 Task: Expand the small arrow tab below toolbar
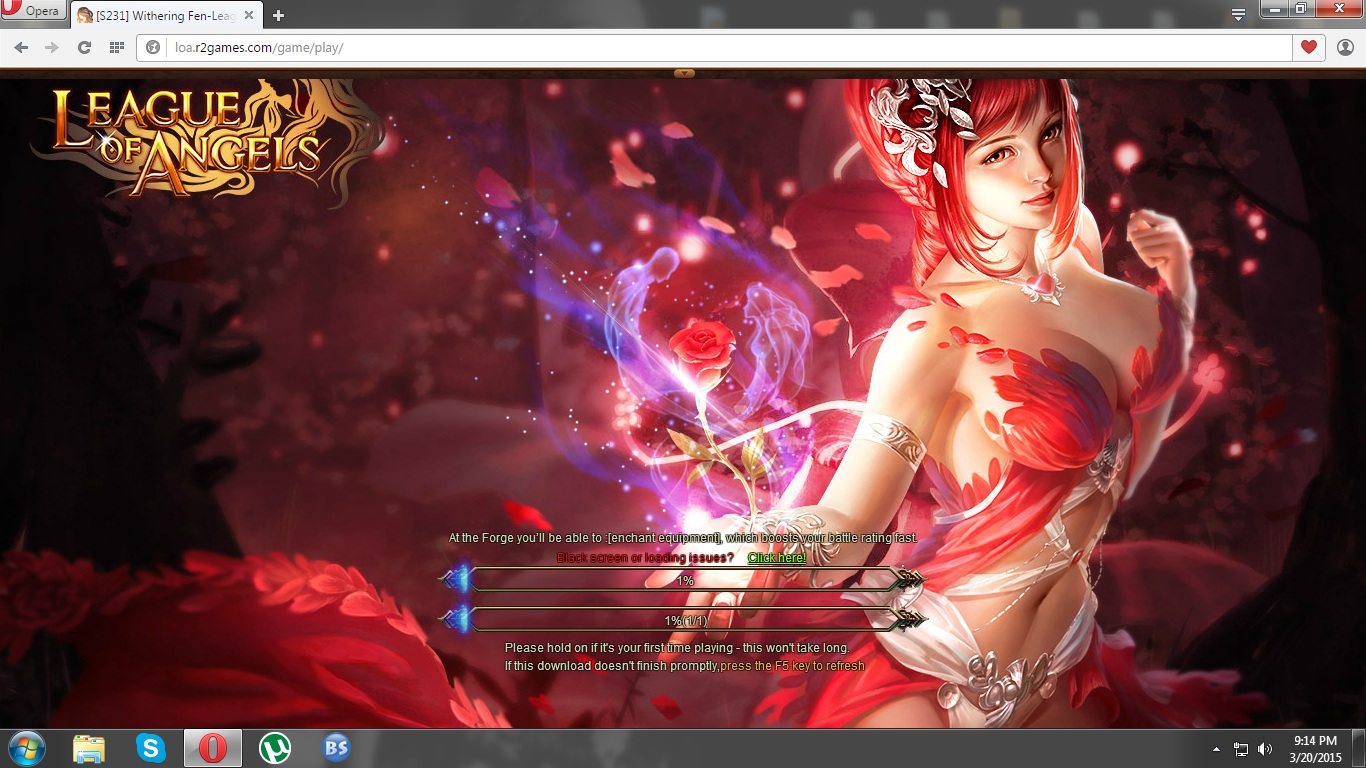[x=684, y=73]
